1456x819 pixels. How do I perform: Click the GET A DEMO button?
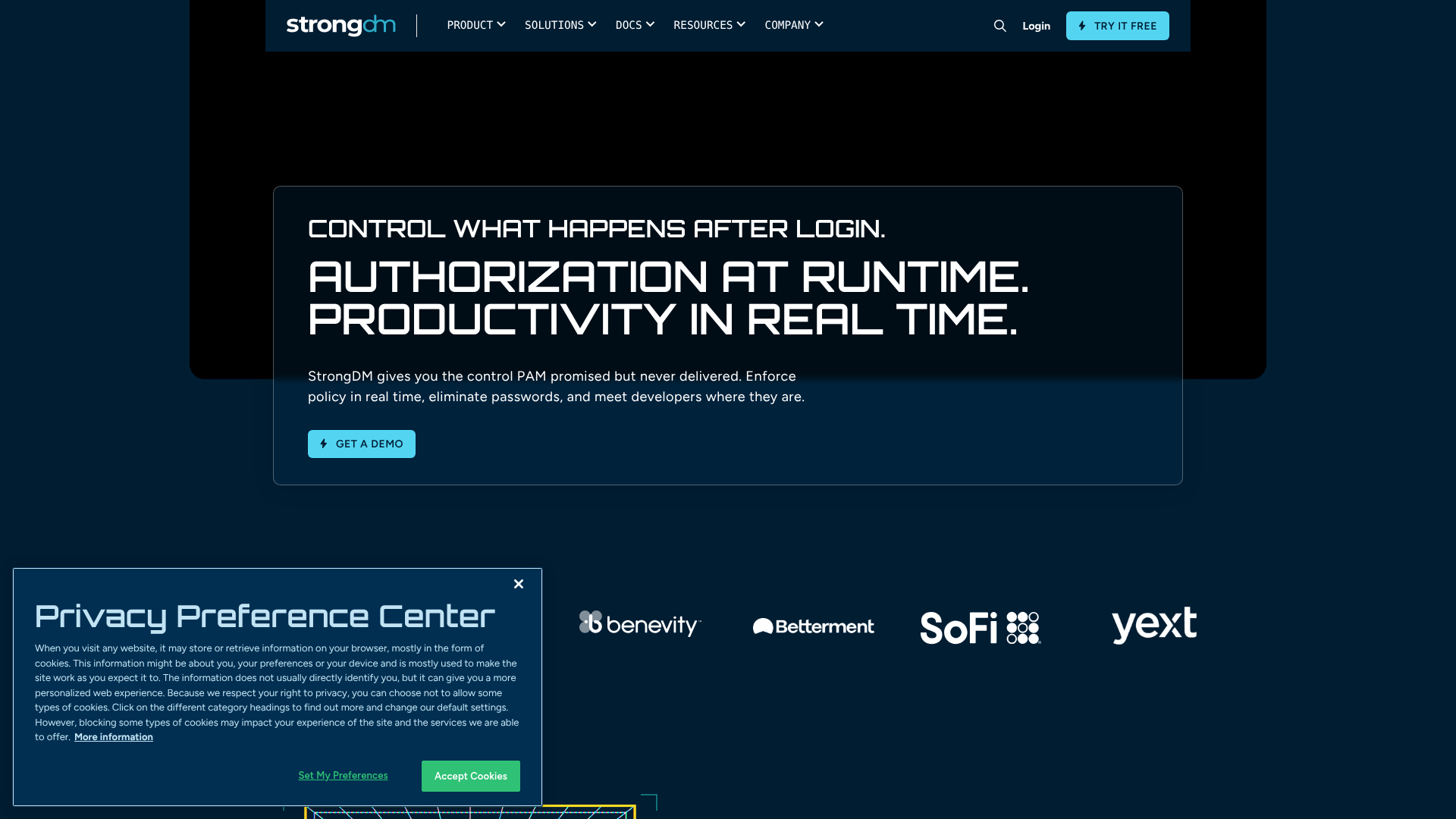(362, 444)
